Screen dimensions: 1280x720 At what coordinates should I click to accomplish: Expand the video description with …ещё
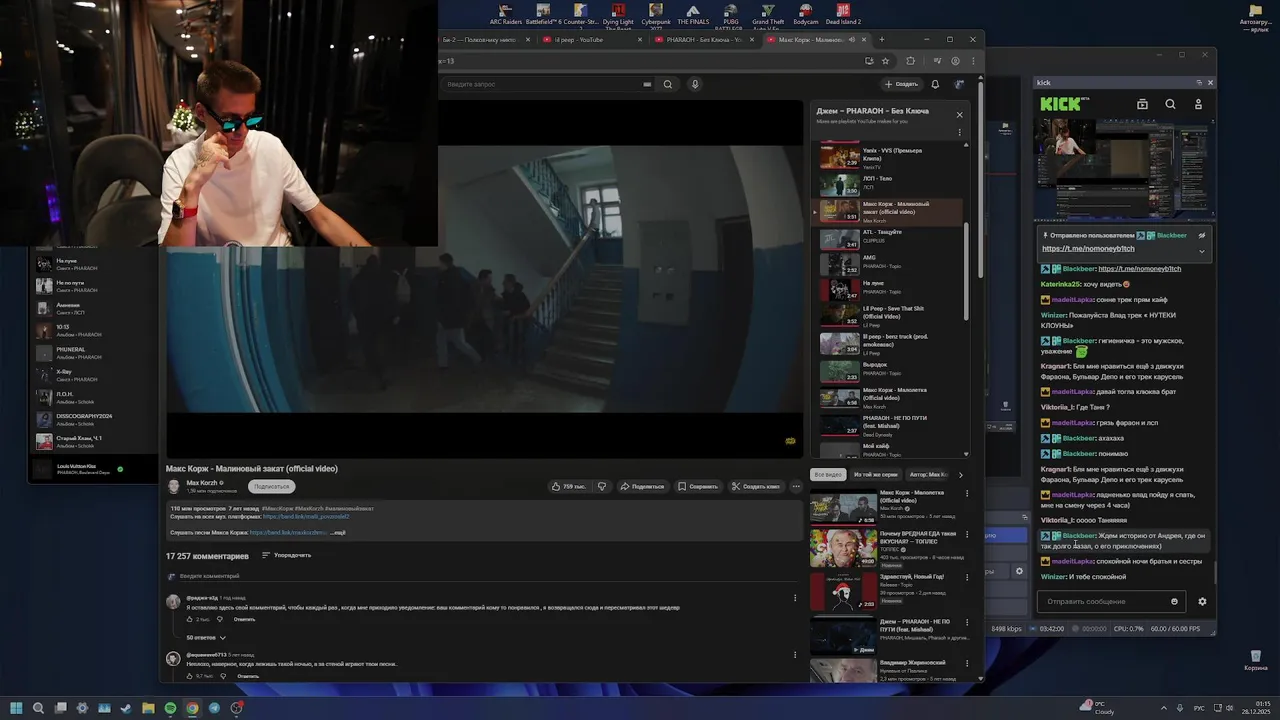click(339, 532)
